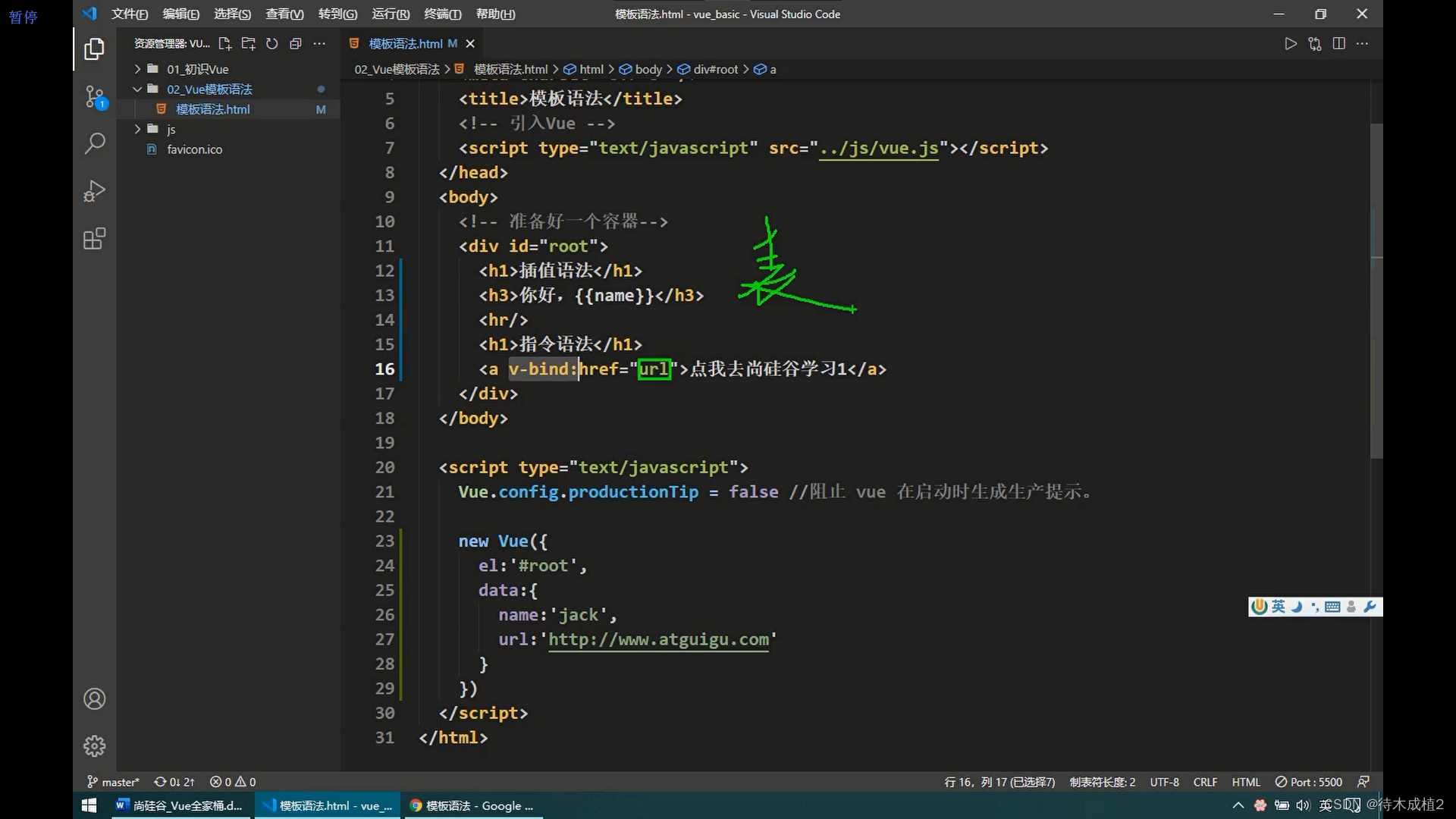
Task: Switch to Google Chrome in taskbar
Action: click(x=472, y=805)
